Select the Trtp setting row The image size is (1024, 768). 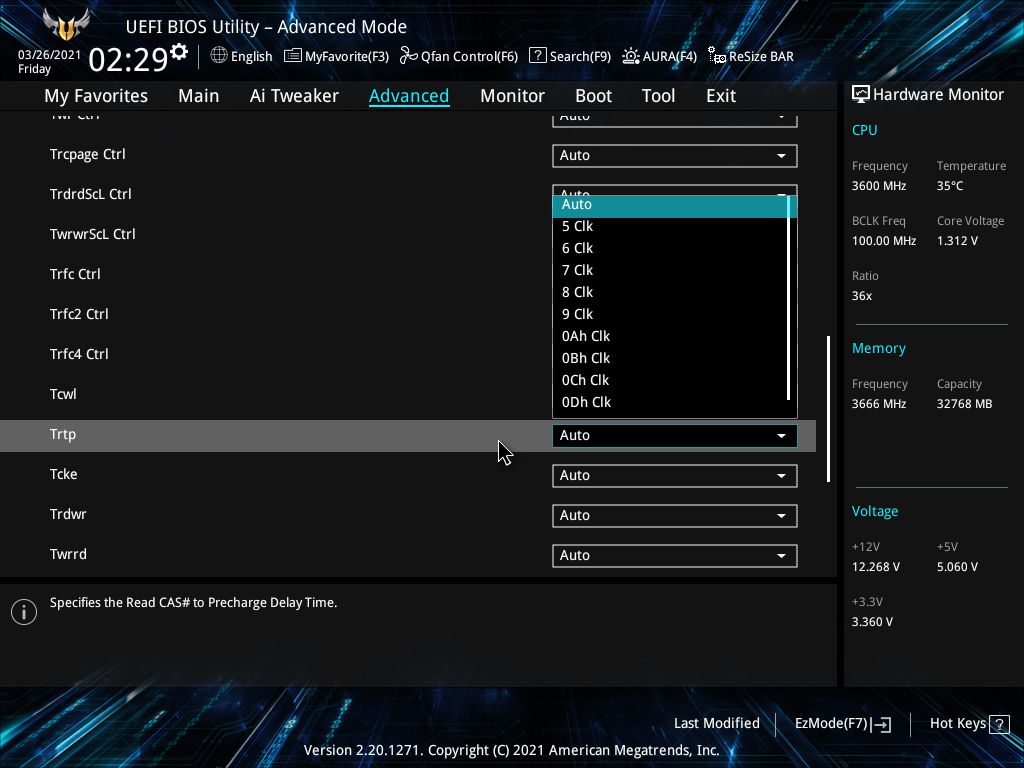coord(408,436)
